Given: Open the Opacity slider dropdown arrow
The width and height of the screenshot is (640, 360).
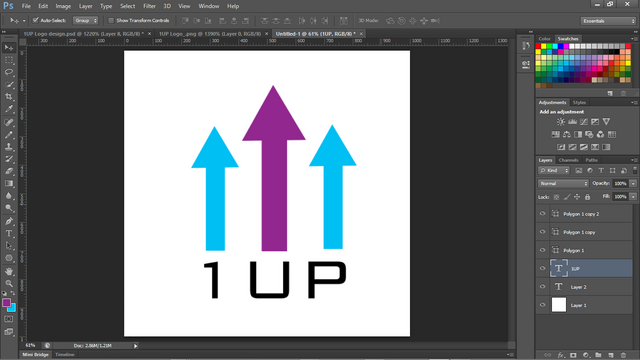Looking at the screenshot, I should click(633, 184).
